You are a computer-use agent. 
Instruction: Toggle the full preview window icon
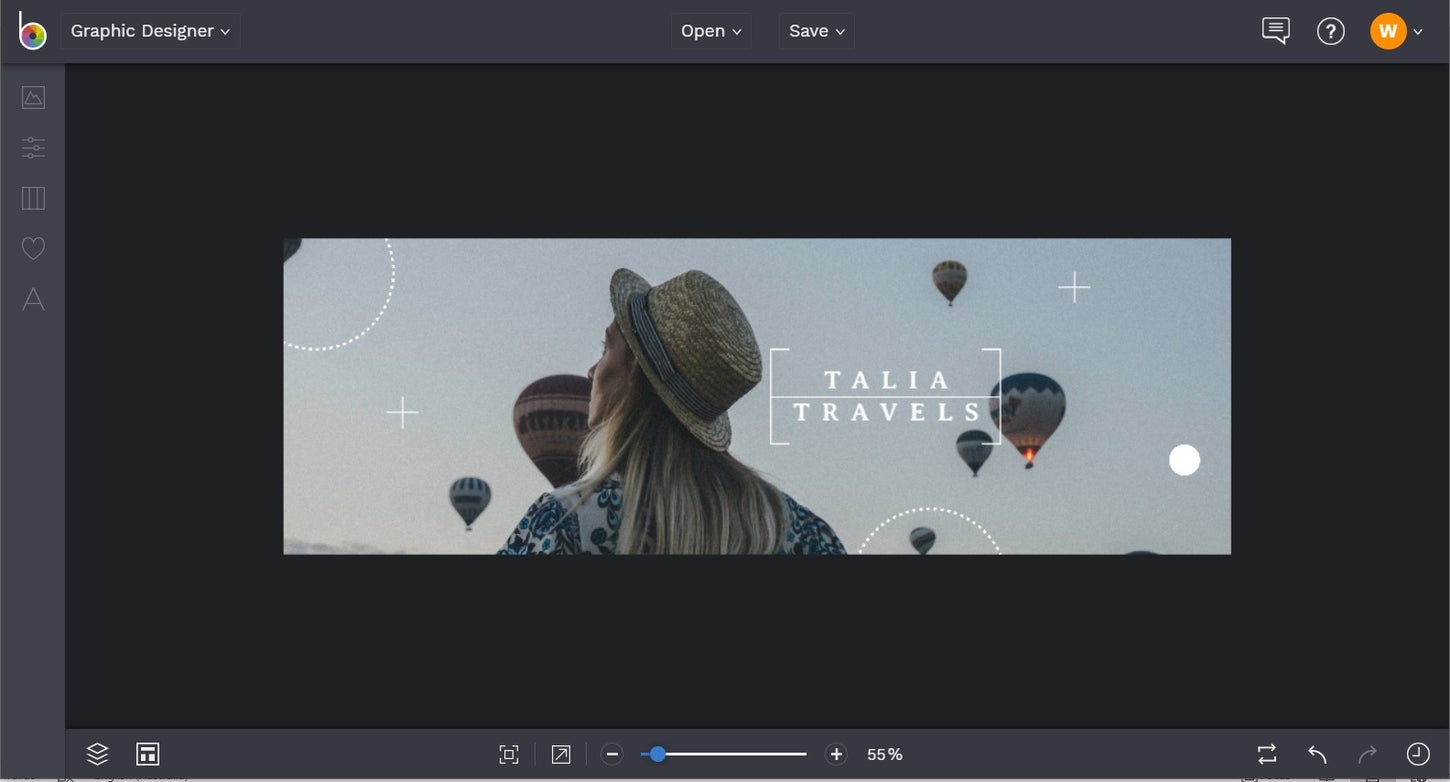pos(560,754)
